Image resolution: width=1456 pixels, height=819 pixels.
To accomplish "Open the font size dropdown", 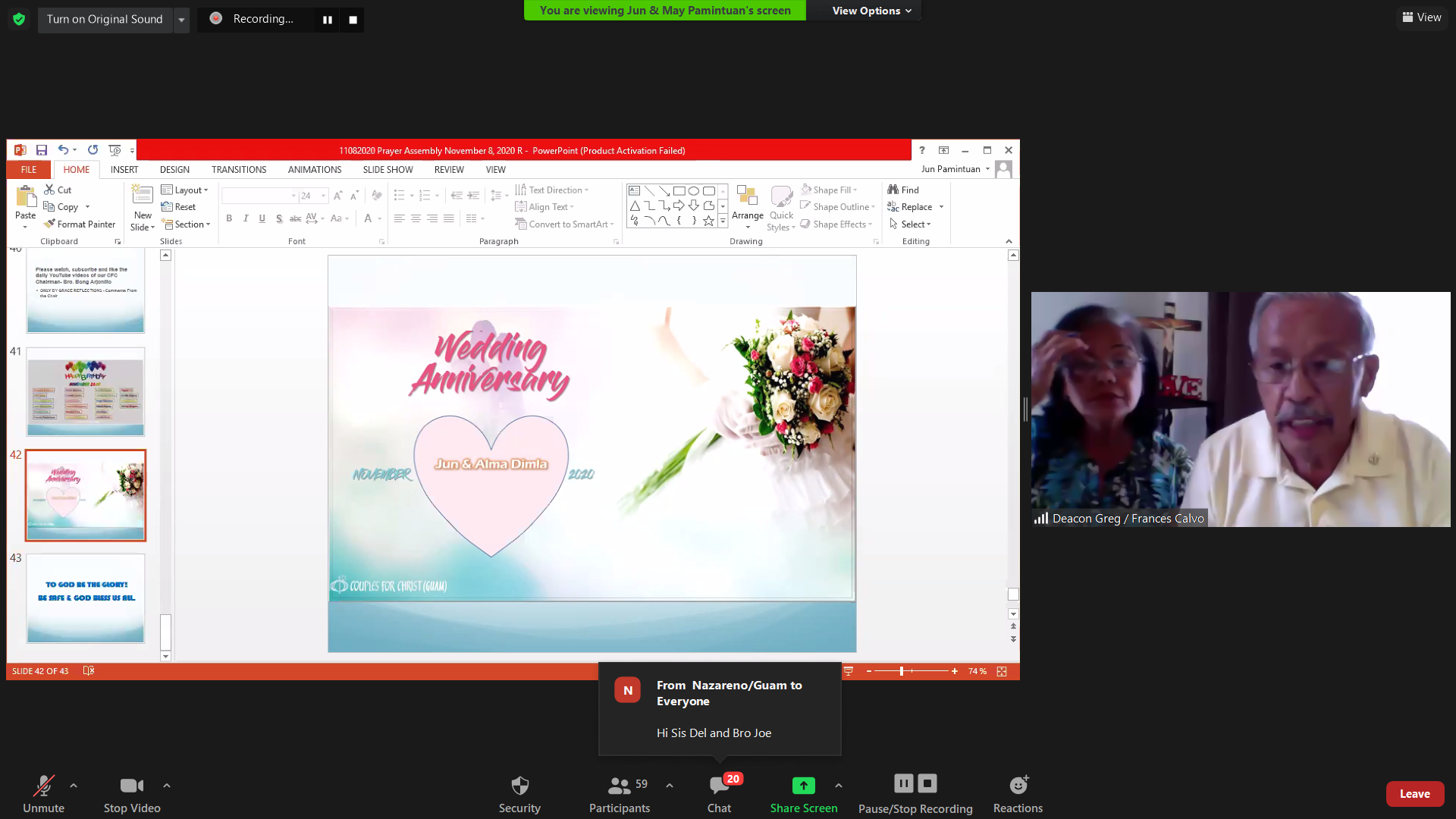I will coord(324,196).
